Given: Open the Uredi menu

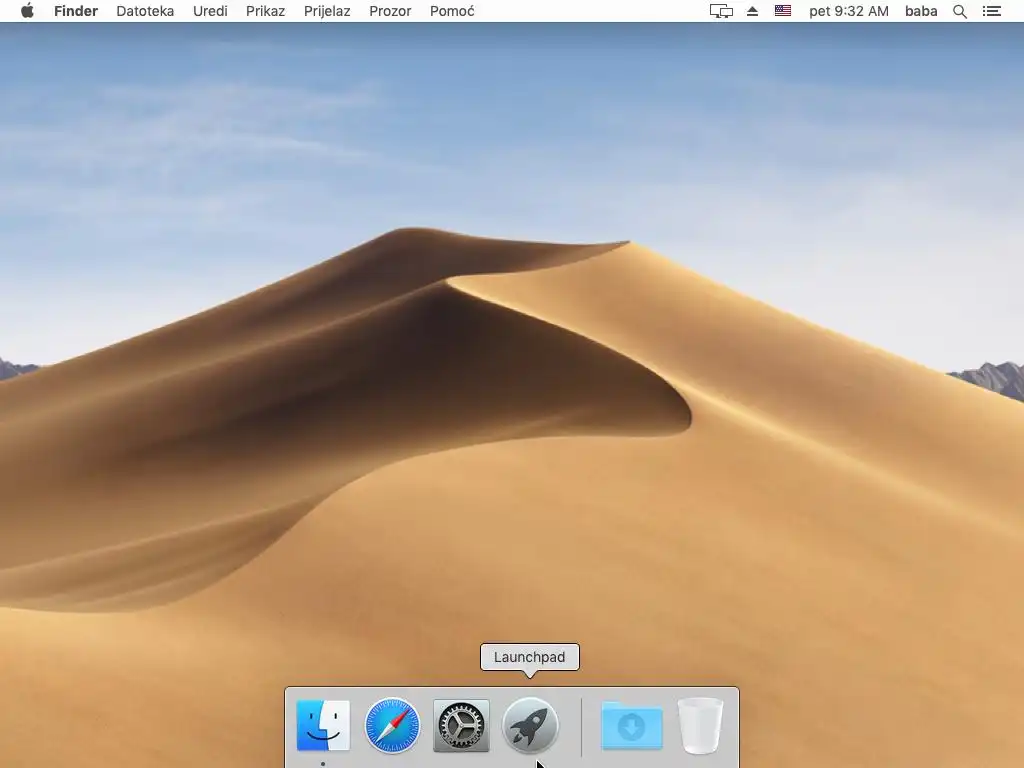Looking at the screenshot, I should pos(210,11).
